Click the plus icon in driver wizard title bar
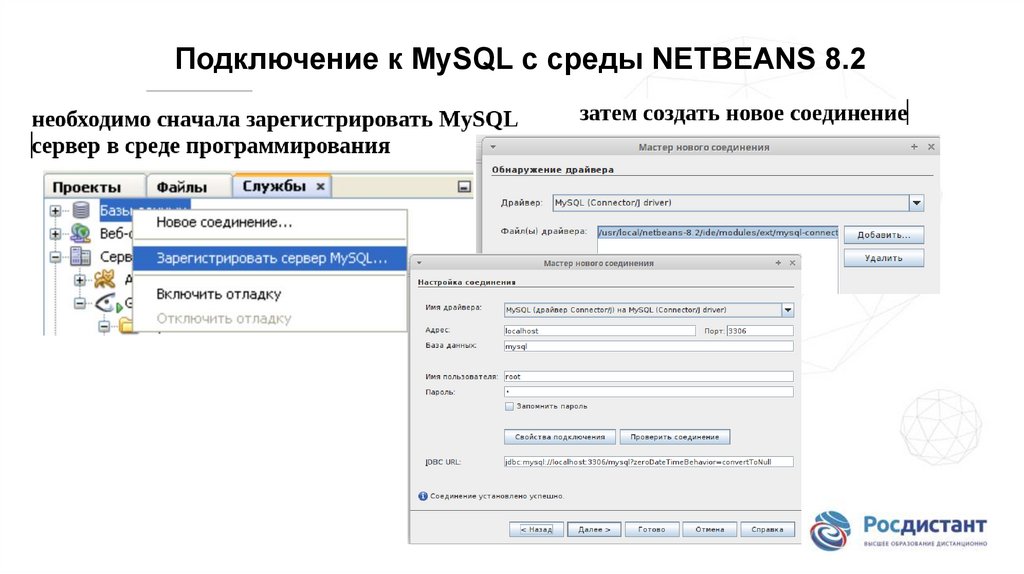Viewport: 1024px width, 574px height. click(x=914, y=147)
